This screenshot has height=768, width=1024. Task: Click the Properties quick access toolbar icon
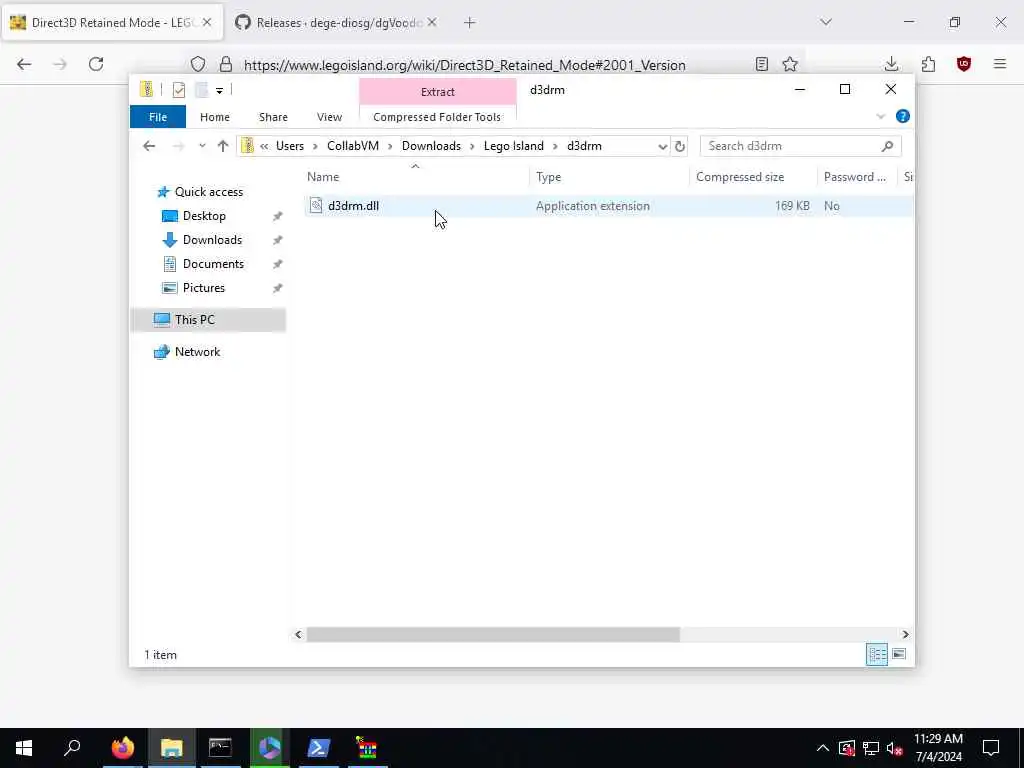coord(178,90)
